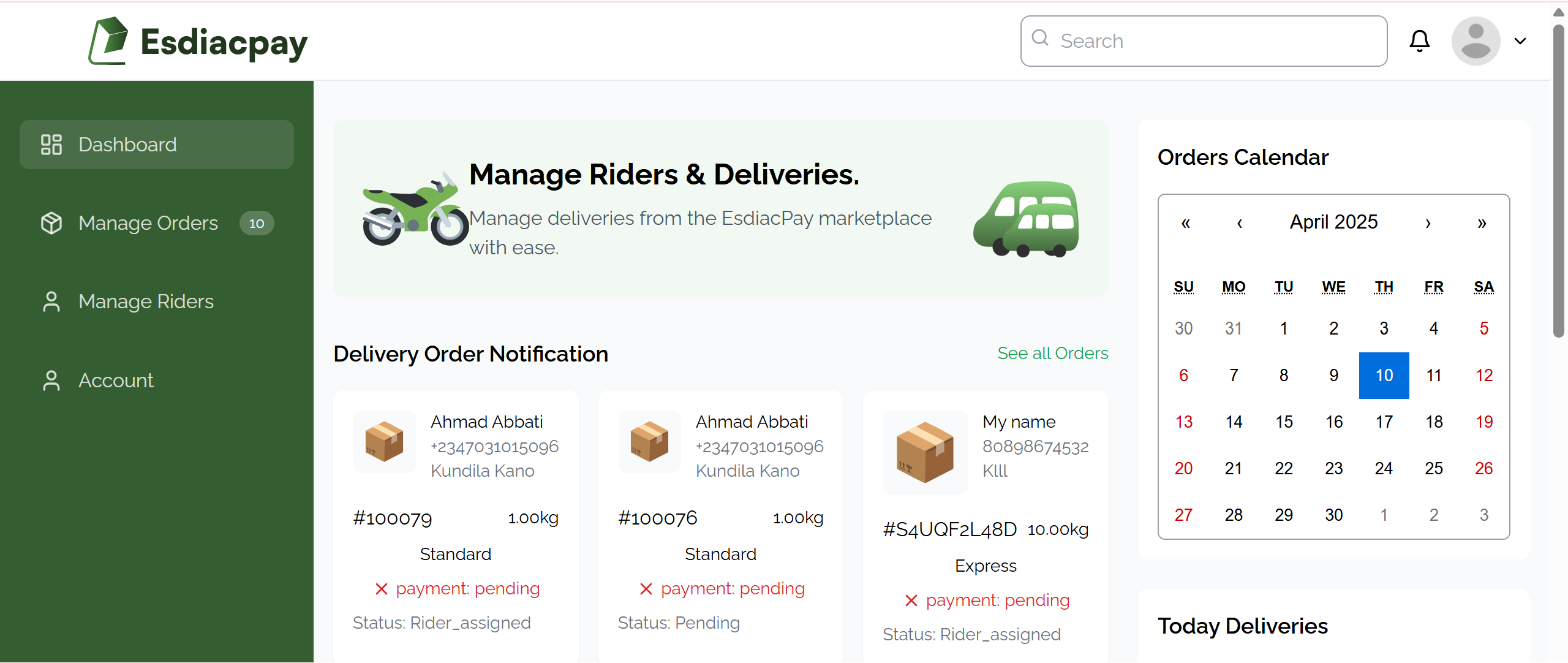Image resolution: width=1568 pixels, height=663 pixels.
Task: Open Manage Riders in sidebar
Action: click(157, 301)
